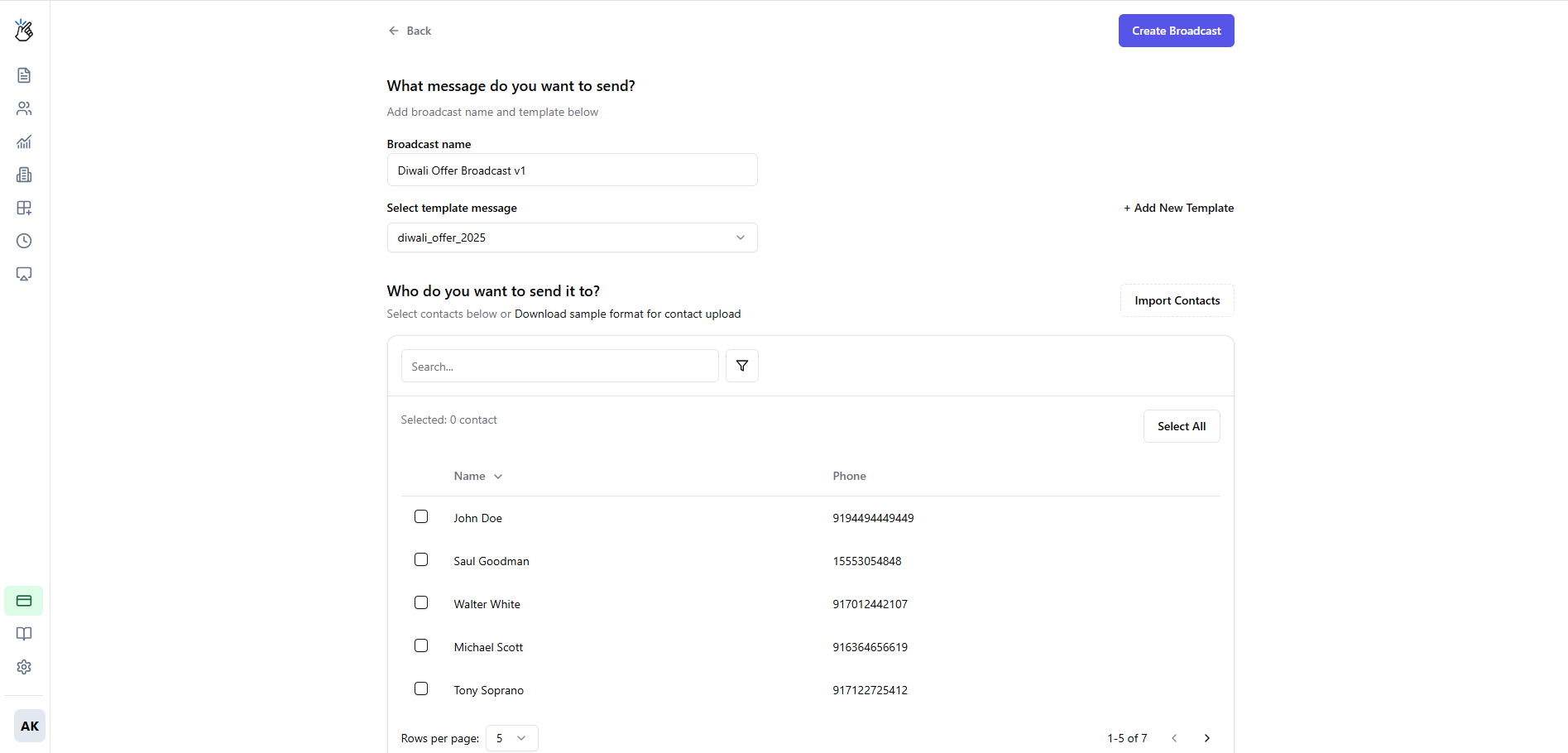Select the Walter White checkbox
The width and height of the screenshot is (1568, 753).
click(421, 602)
